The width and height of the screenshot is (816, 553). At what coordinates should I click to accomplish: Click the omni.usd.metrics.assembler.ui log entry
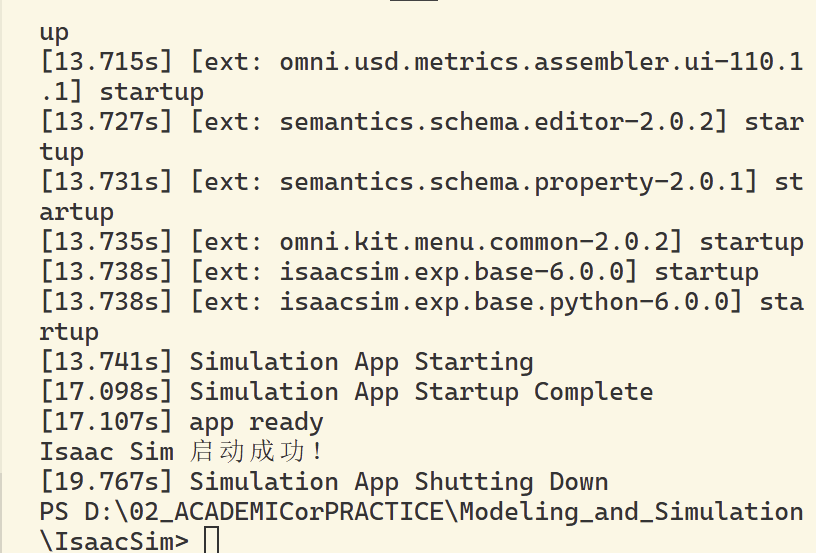pyautogui.click(x=422, y=76)
